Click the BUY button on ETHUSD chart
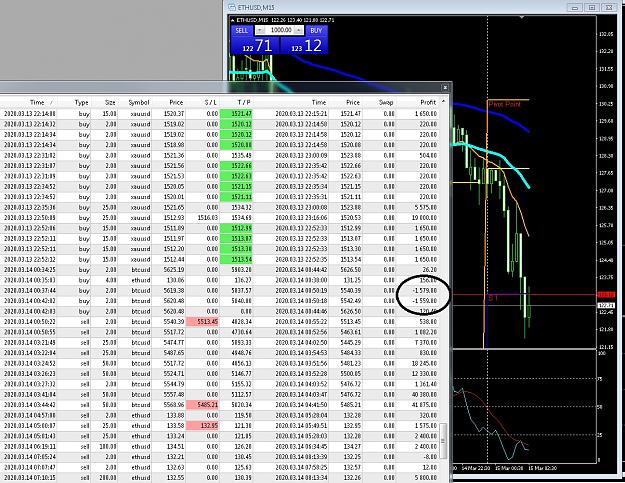 316,30
